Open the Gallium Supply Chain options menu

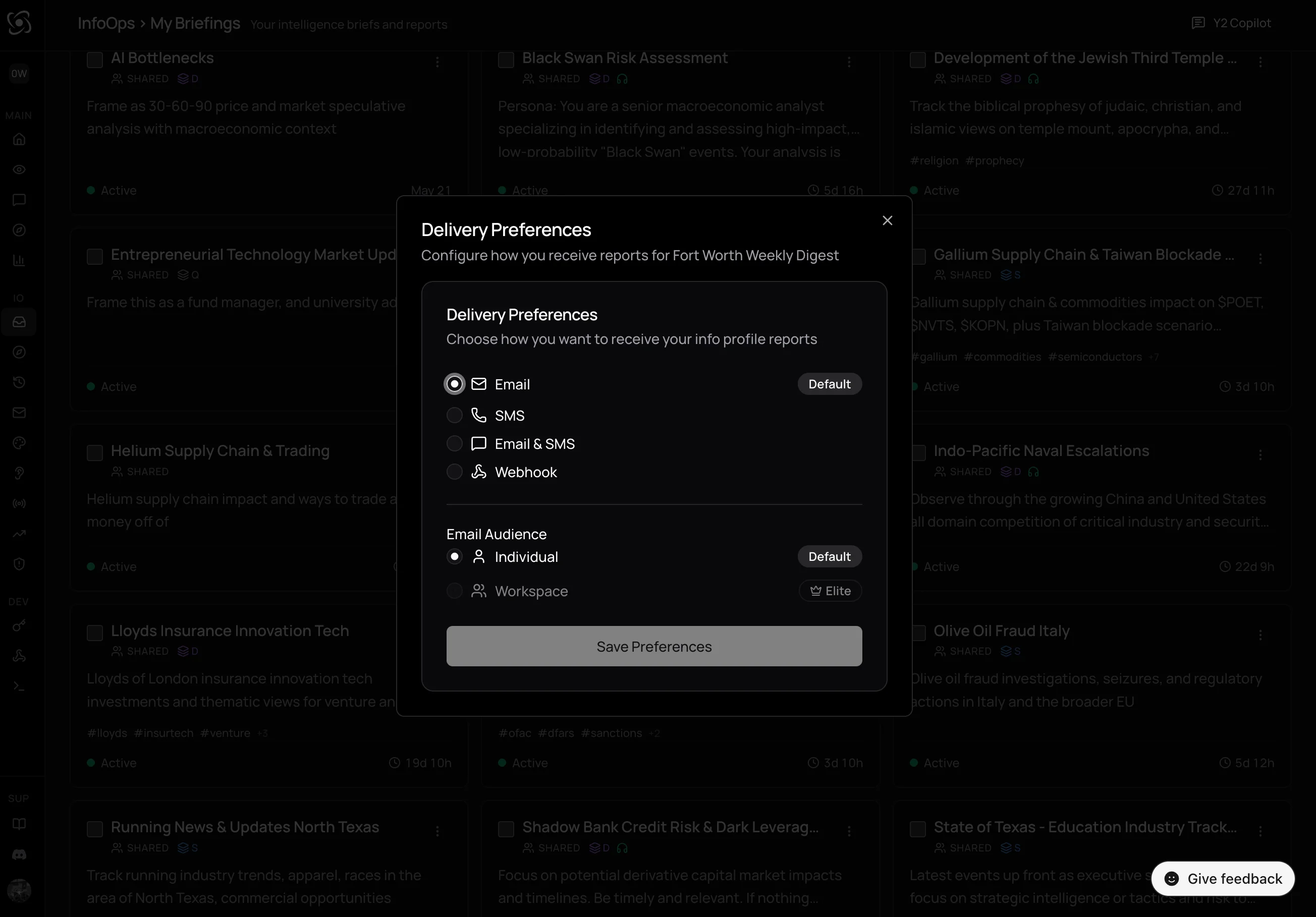click(x=1260, y=258)
